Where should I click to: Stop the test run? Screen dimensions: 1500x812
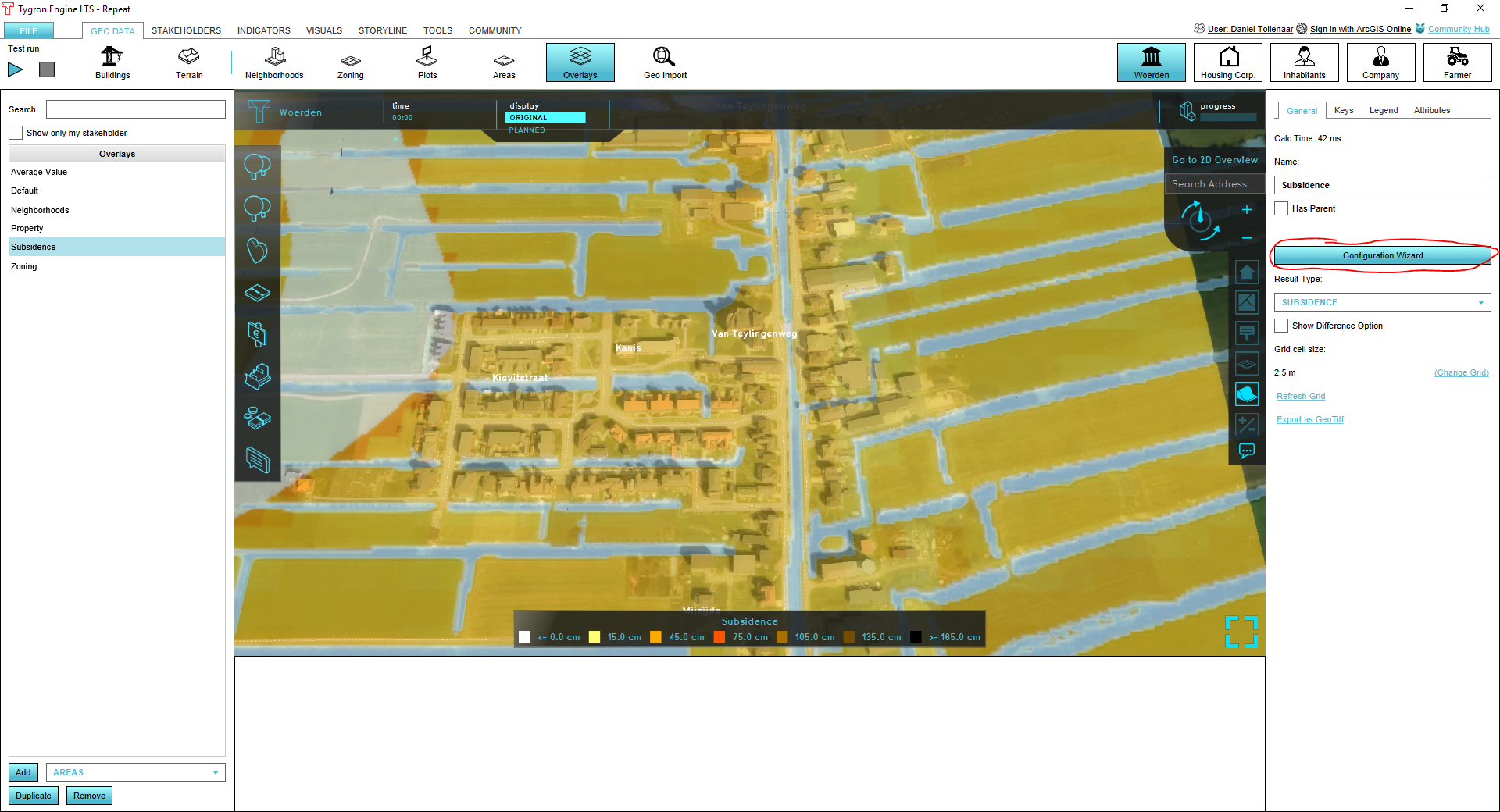click(47, 69)
